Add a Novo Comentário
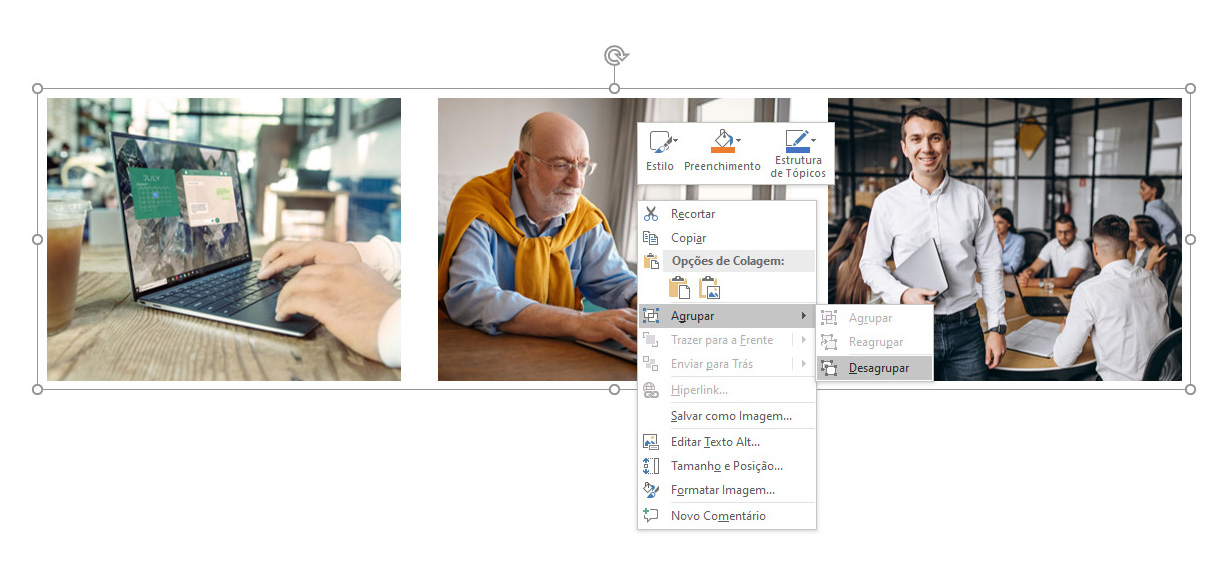1226x572 pixels. (x=727, y=516)
